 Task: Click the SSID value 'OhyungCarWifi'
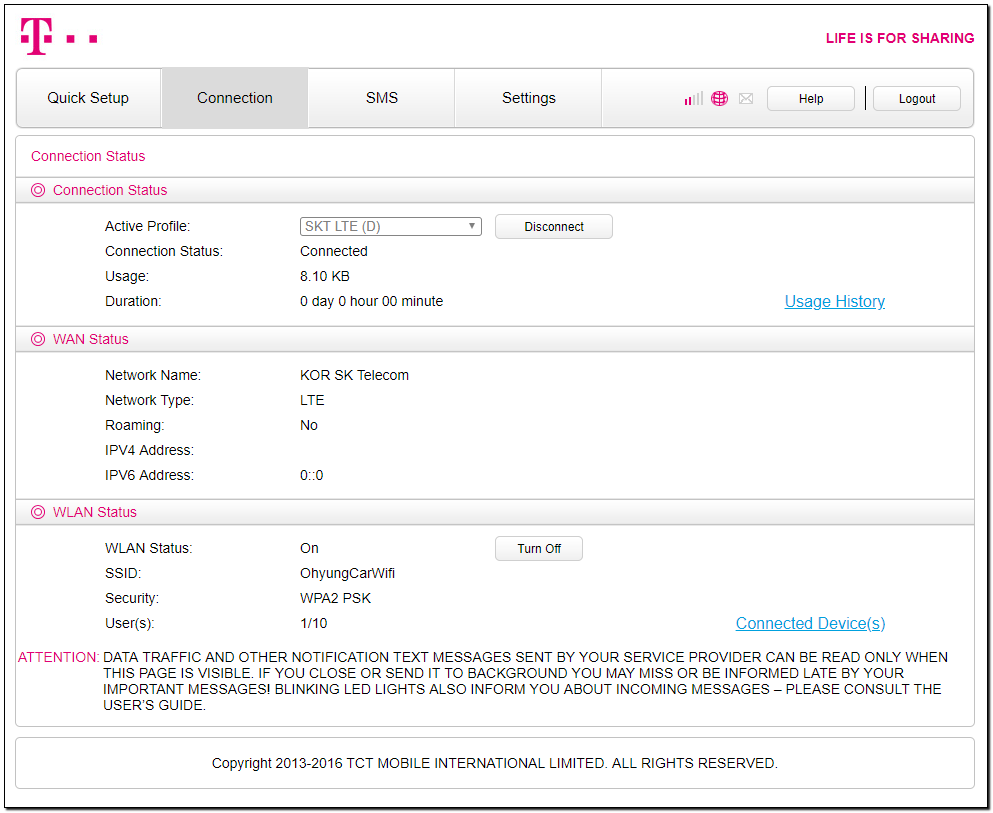[348, 573]
